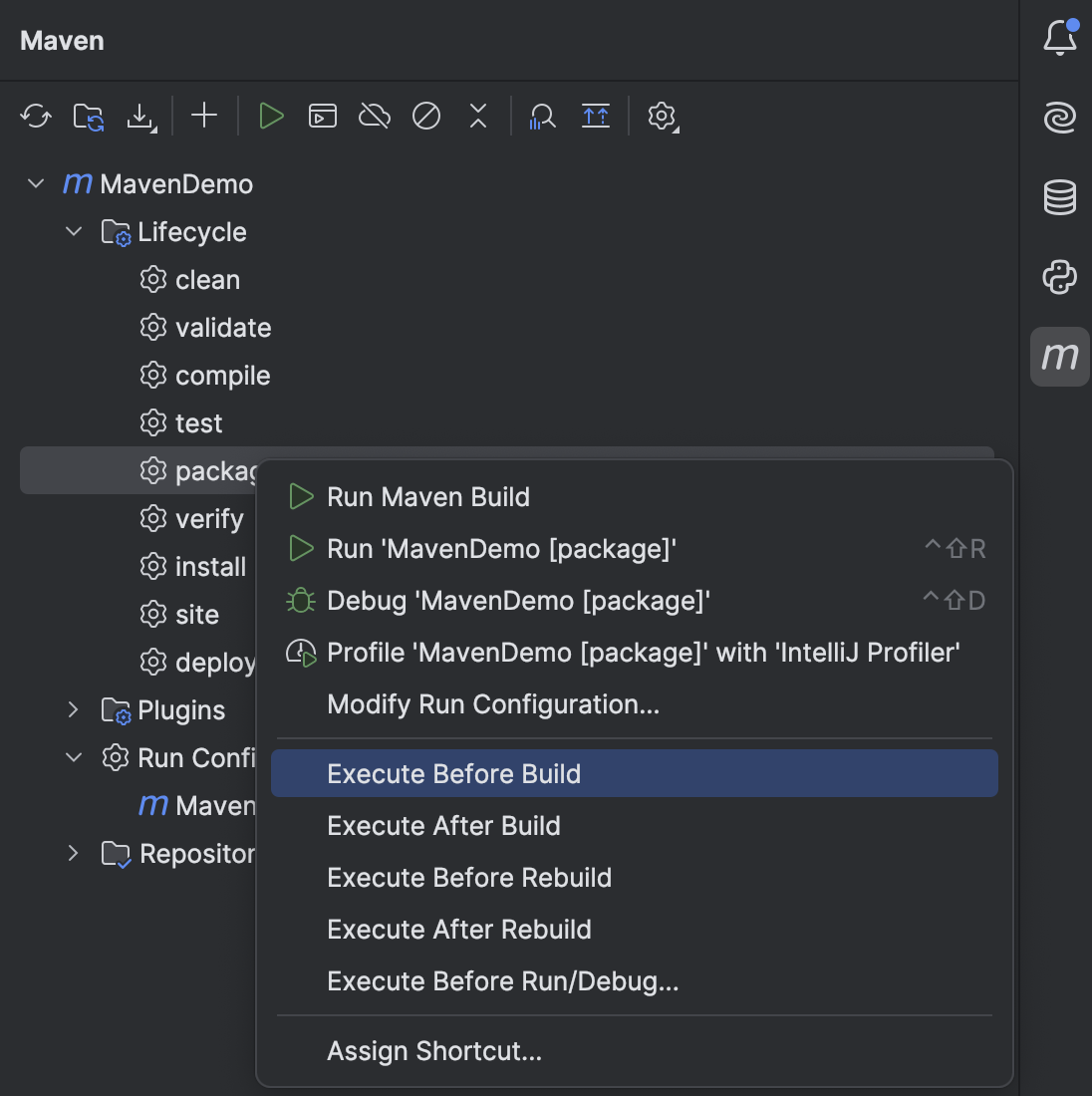
Task: Choose Assign Shortcut from the menu
Action: click(434, 1050)
